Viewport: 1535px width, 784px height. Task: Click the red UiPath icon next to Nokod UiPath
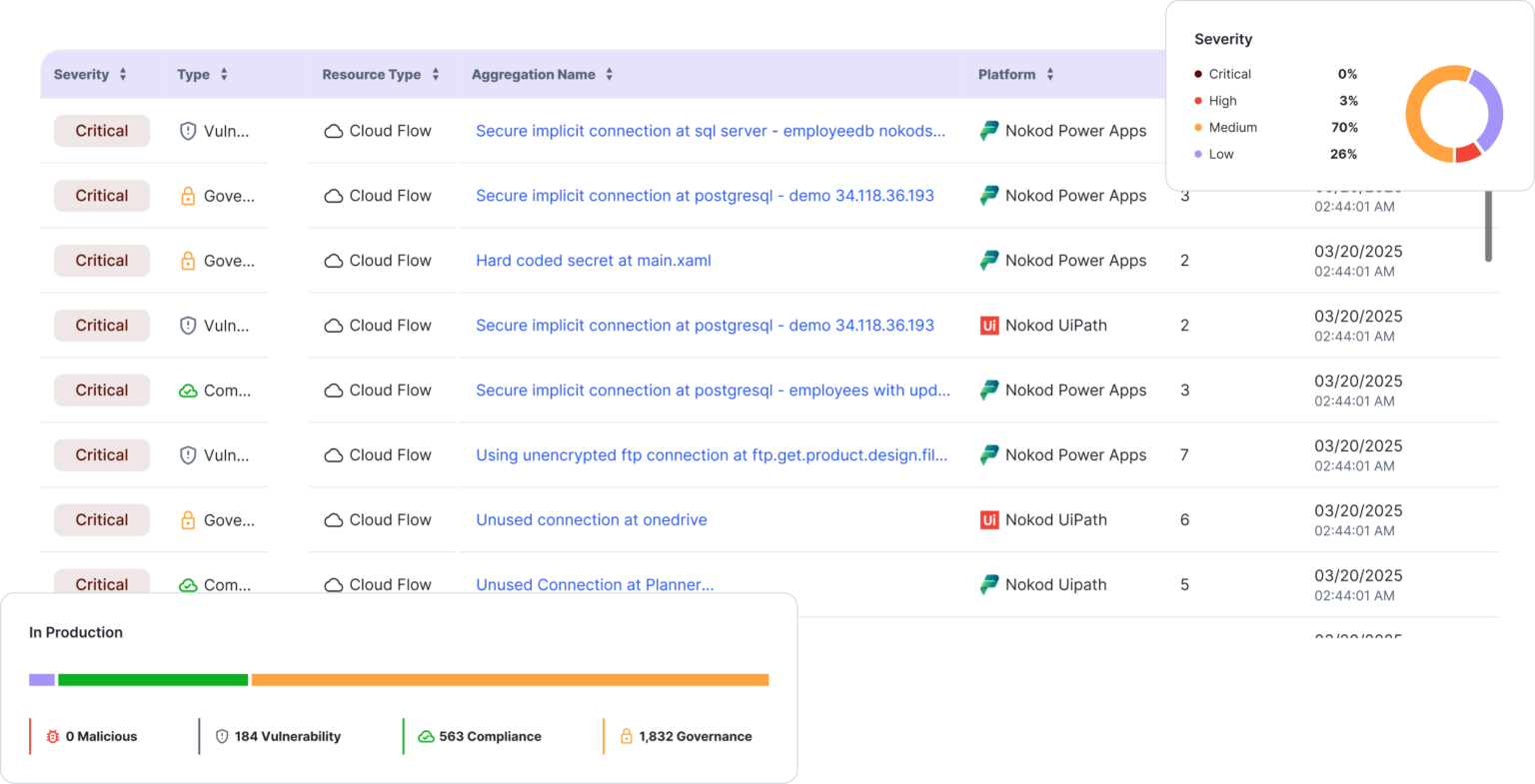(x=989, y=325)
